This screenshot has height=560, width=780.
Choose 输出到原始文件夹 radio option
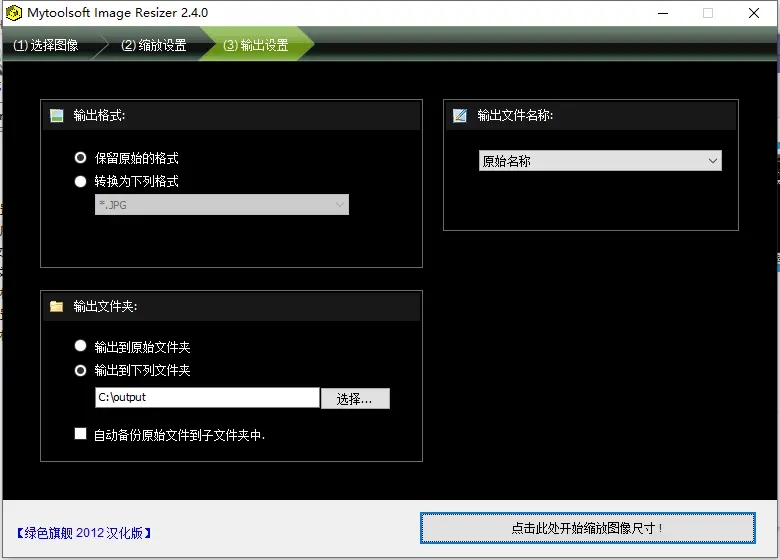81,346
